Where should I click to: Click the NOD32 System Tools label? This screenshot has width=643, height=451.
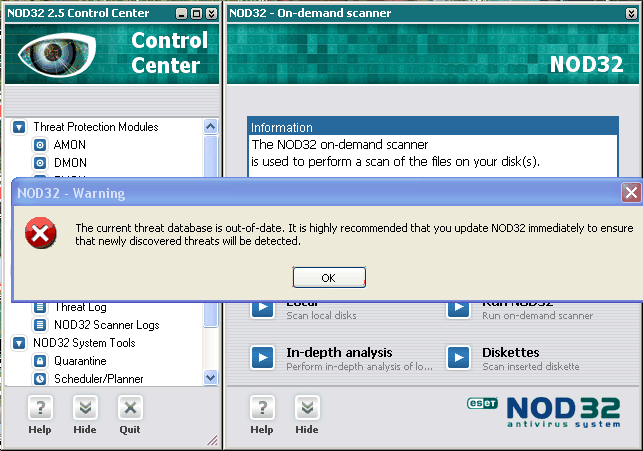[x=84, y=343]
